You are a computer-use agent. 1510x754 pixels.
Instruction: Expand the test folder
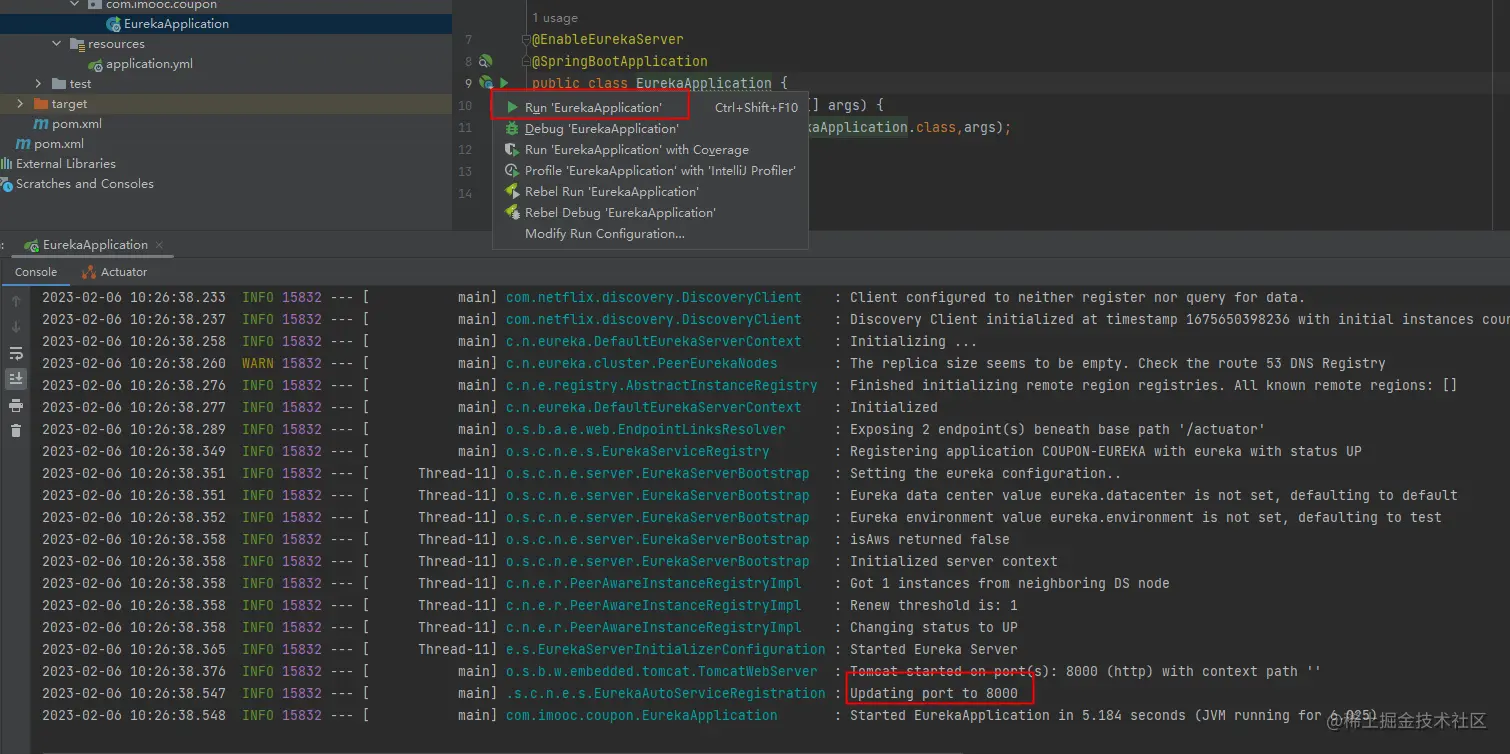click(x=39, y=84)
